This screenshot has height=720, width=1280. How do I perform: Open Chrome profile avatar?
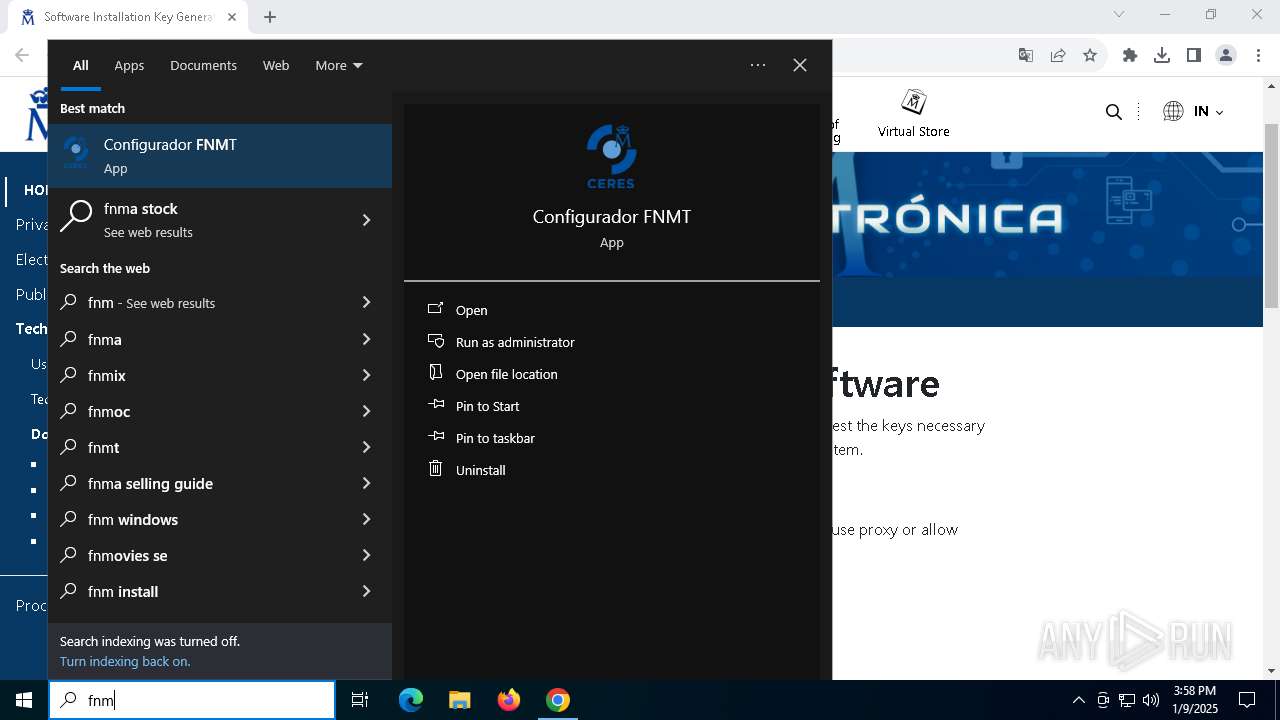1226,55
